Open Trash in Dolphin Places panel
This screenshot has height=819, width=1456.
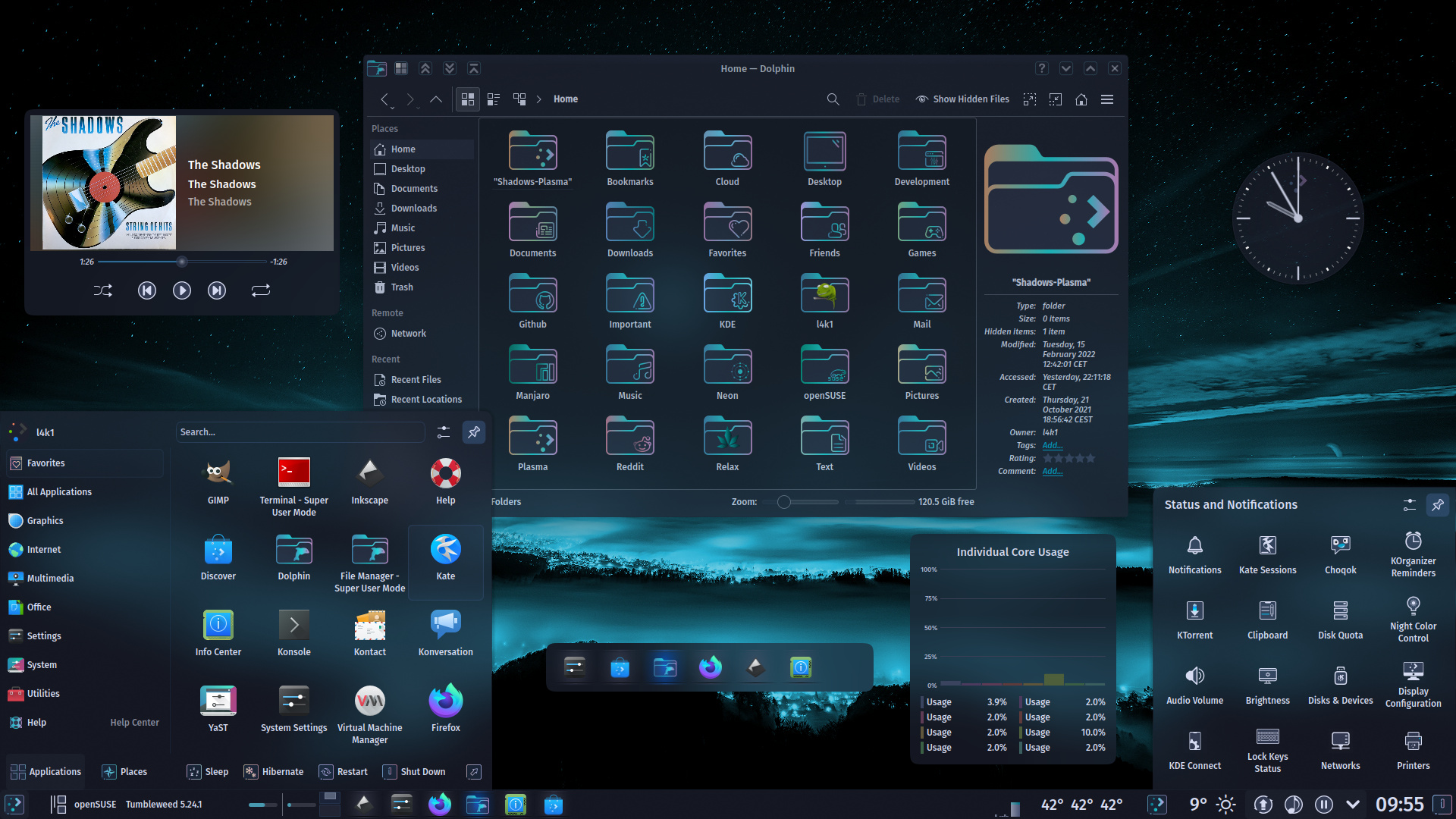tap(402, 287)
